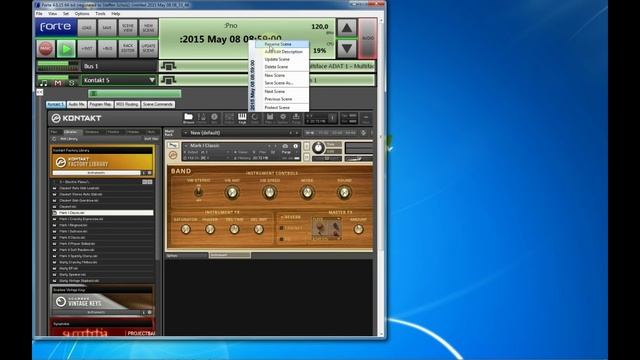
Task: Select the Kontakt 5 plugin tab
Action: (x=56, y=104)
